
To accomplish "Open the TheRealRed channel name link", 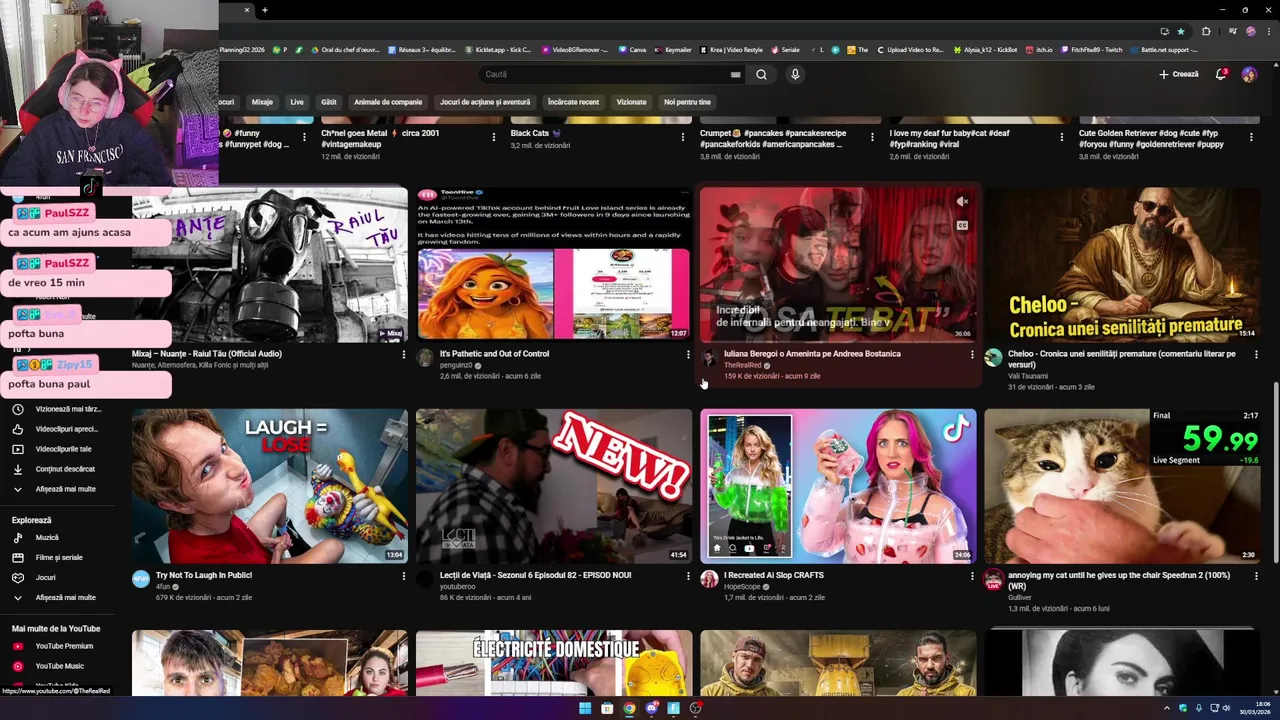I will pyautogui.click(x=743, y=365).
